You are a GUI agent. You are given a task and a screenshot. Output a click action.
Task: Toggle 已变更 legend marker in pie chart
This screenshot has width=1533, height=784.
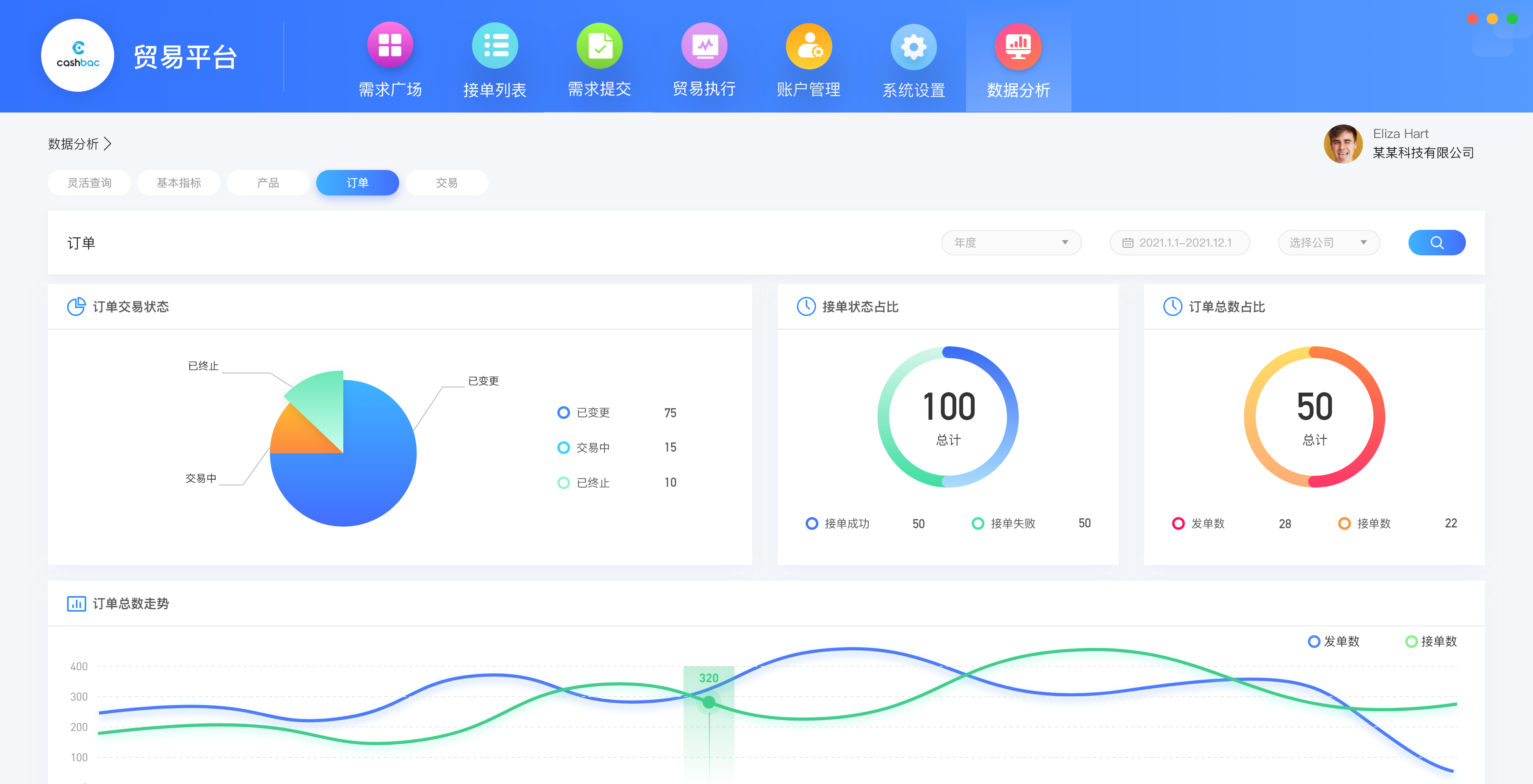563,412
